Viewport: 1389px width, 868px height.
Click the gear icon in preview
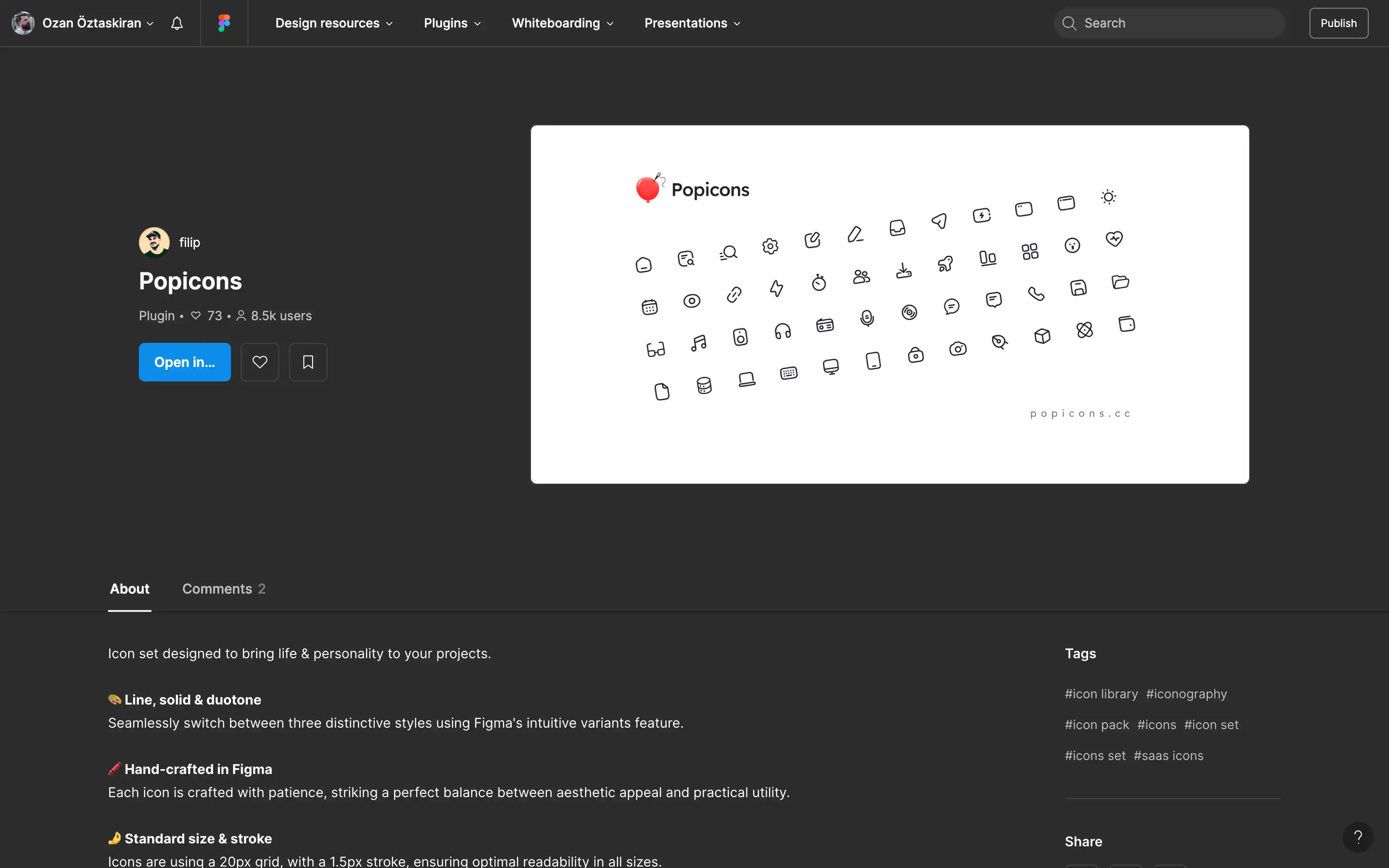[x=770, y=246]
